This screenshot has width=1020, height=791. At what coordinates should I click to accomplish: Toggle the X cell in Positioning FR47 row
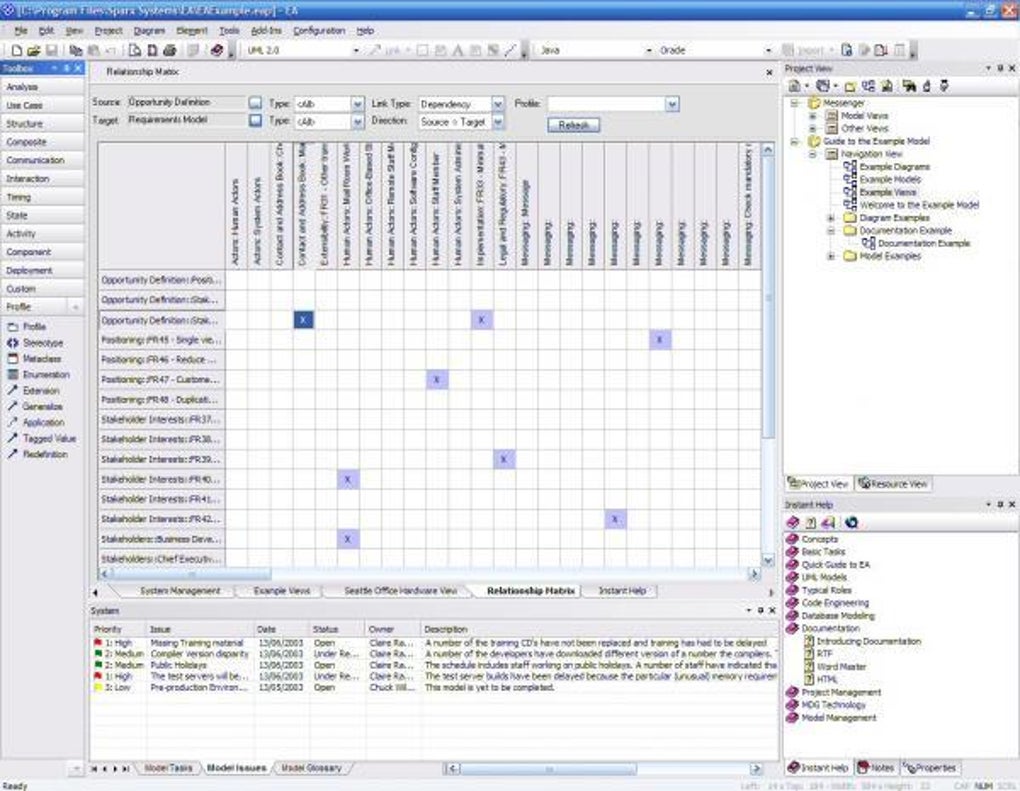click(437, 379)
